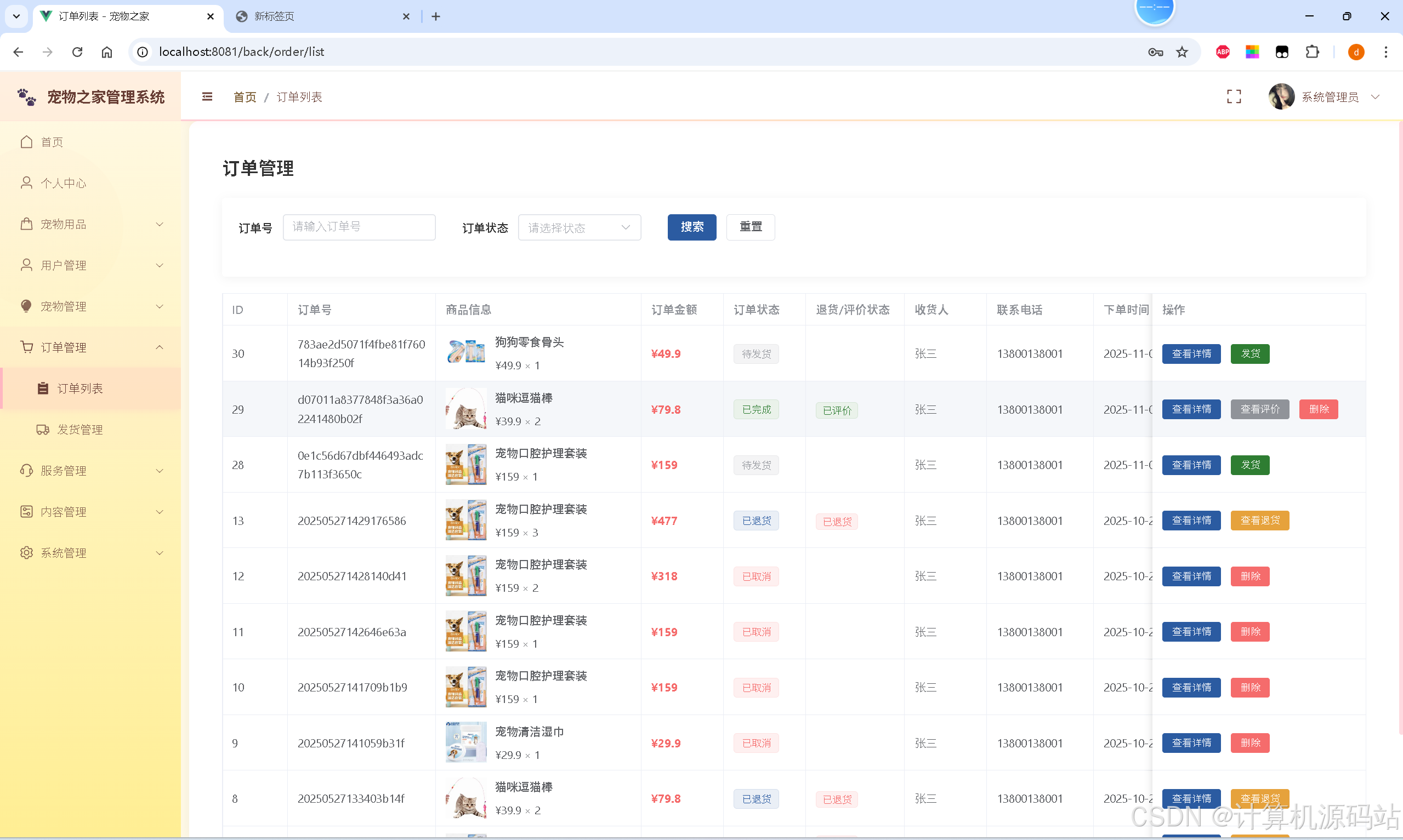Expand the 服务管理 sidebar menu
The width and height of the screenshot is (1403, 840).
(90, 470)
